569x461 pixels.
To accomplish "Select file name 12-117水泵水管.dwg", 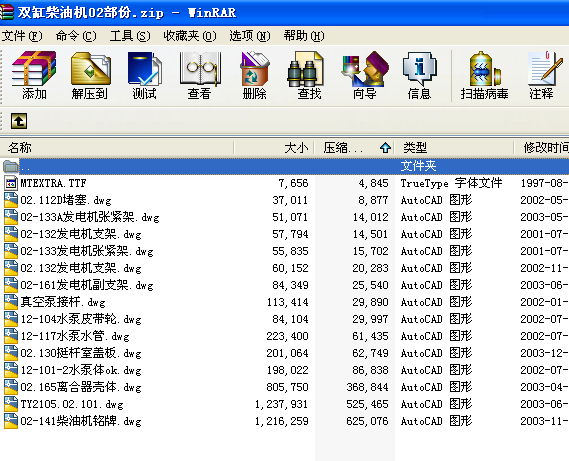I will (x=75, y=336).
